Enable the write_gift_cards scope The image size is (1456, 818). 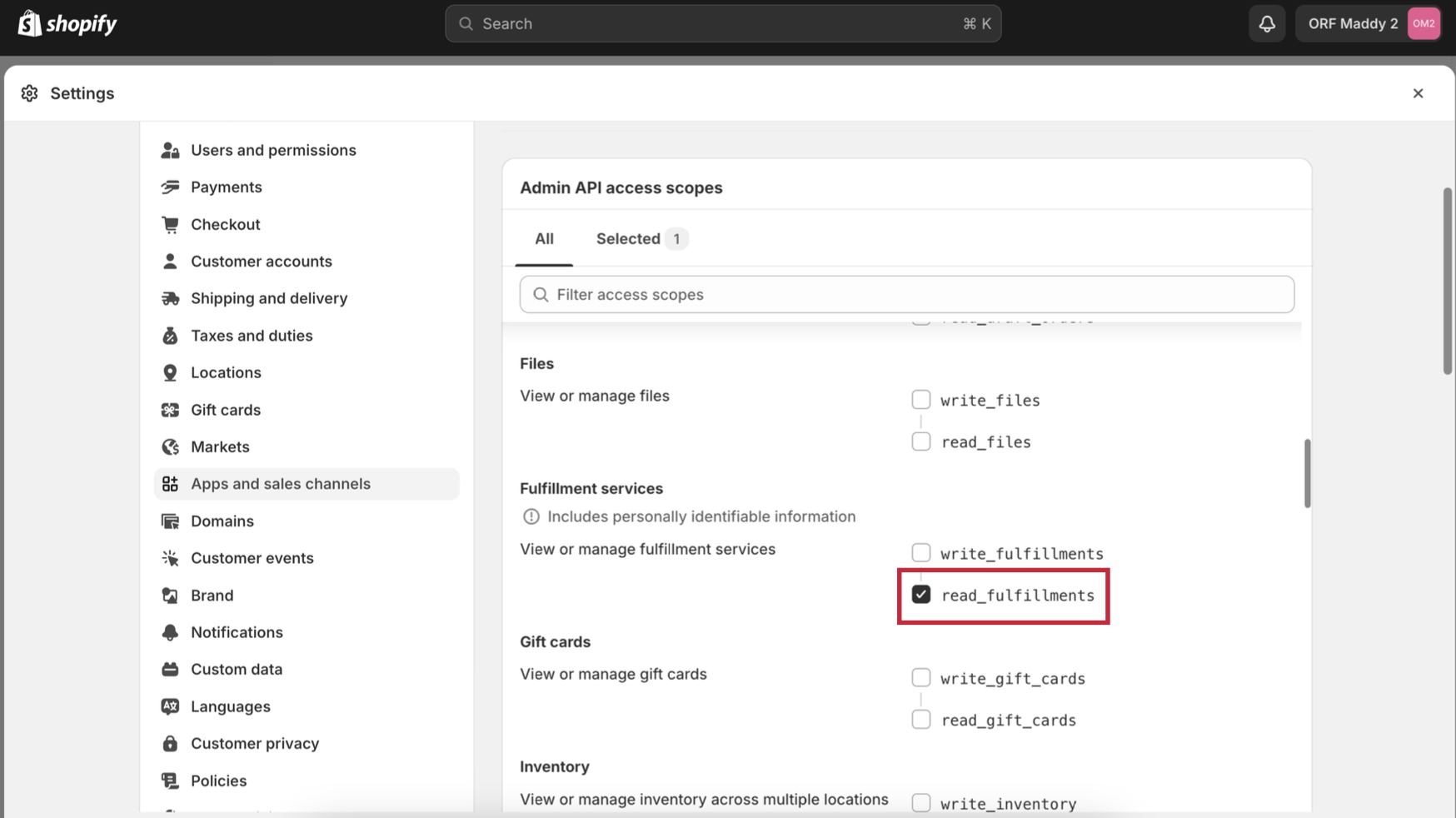[x=920, y=678]
